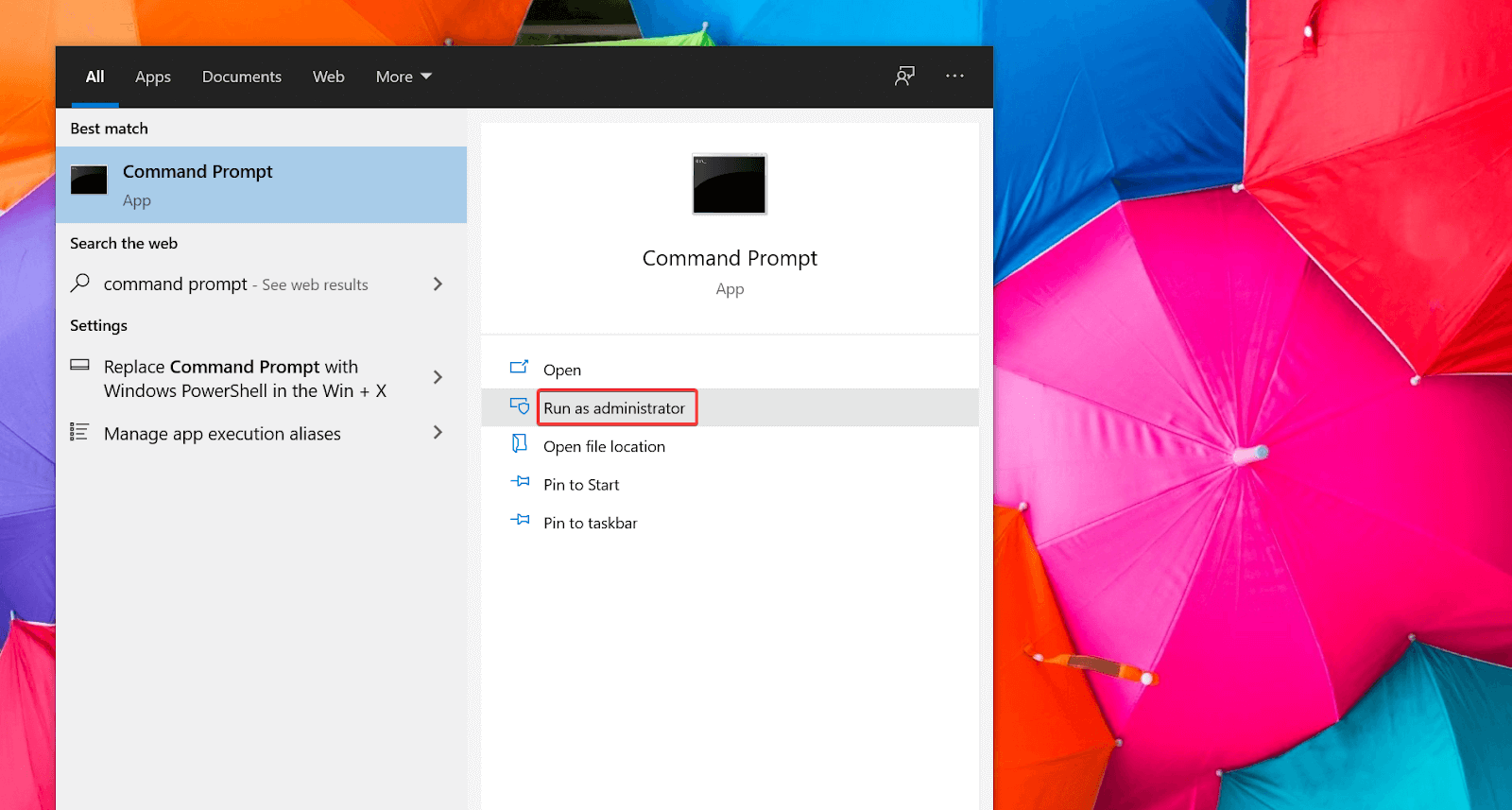The image size is (1512, 810).
Task: Open Manage app execution aliases setting
Action: [x=262, y=433]
